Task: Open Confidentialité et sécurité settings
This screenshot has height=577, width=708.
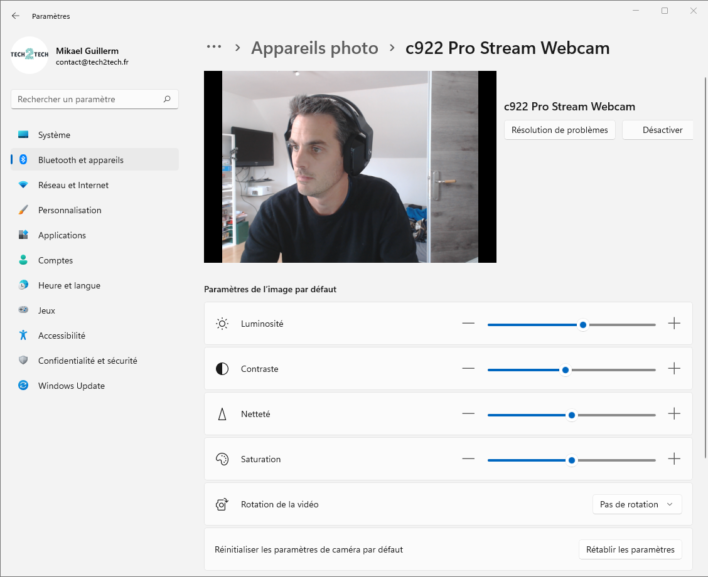Action: [87, 361]
